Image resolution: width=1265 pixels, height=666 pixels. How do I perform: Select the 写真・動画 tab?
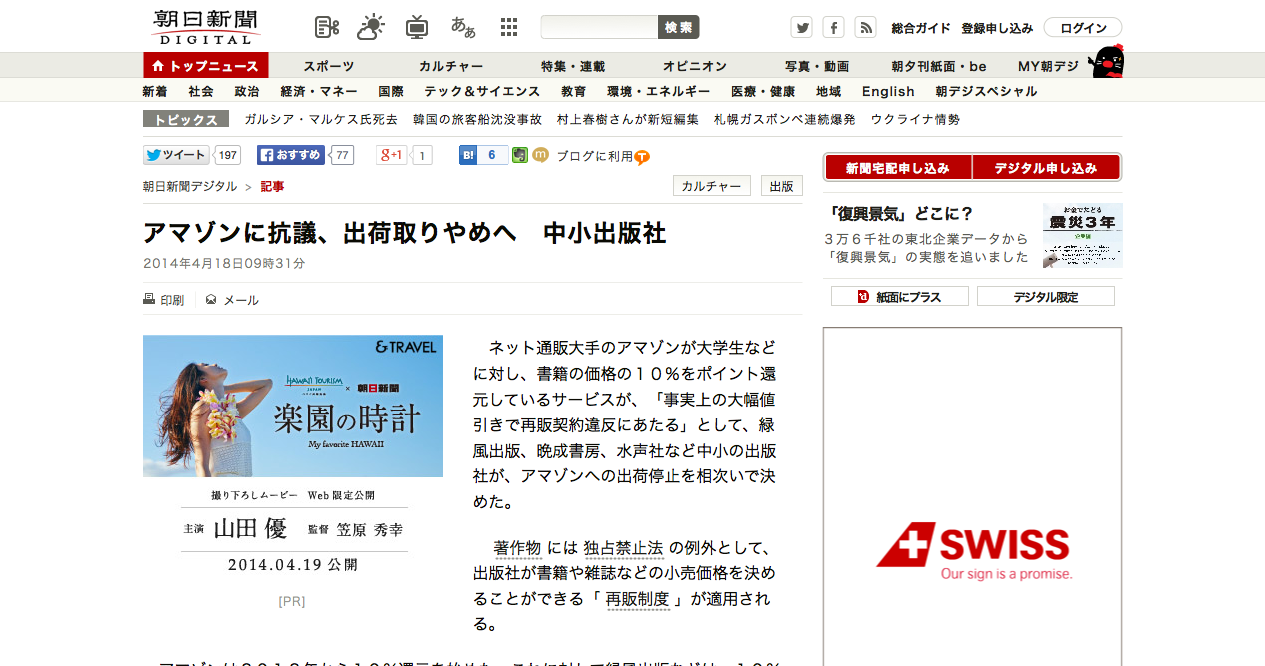click(x=817, y=66)
